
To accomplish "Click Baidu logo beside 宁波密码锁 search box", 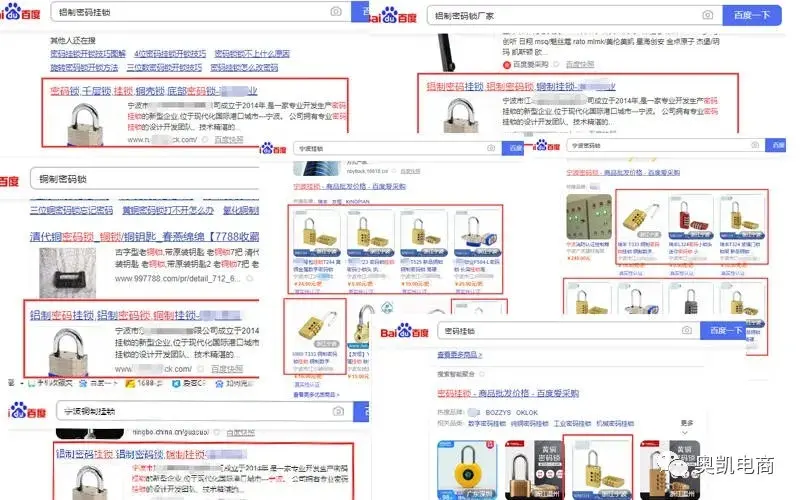I will [547, 145].
